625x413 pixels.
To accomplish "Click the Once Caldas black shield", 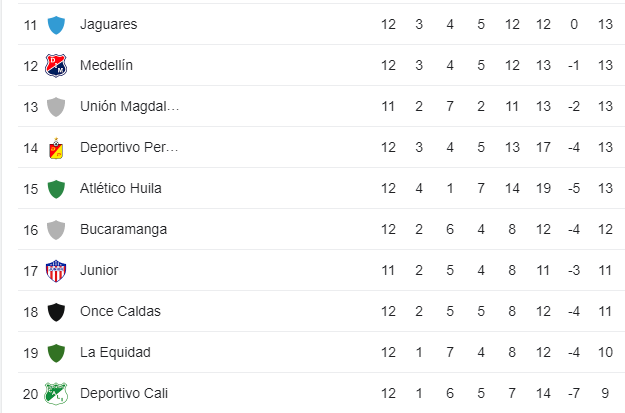I will tap(56, 312).
